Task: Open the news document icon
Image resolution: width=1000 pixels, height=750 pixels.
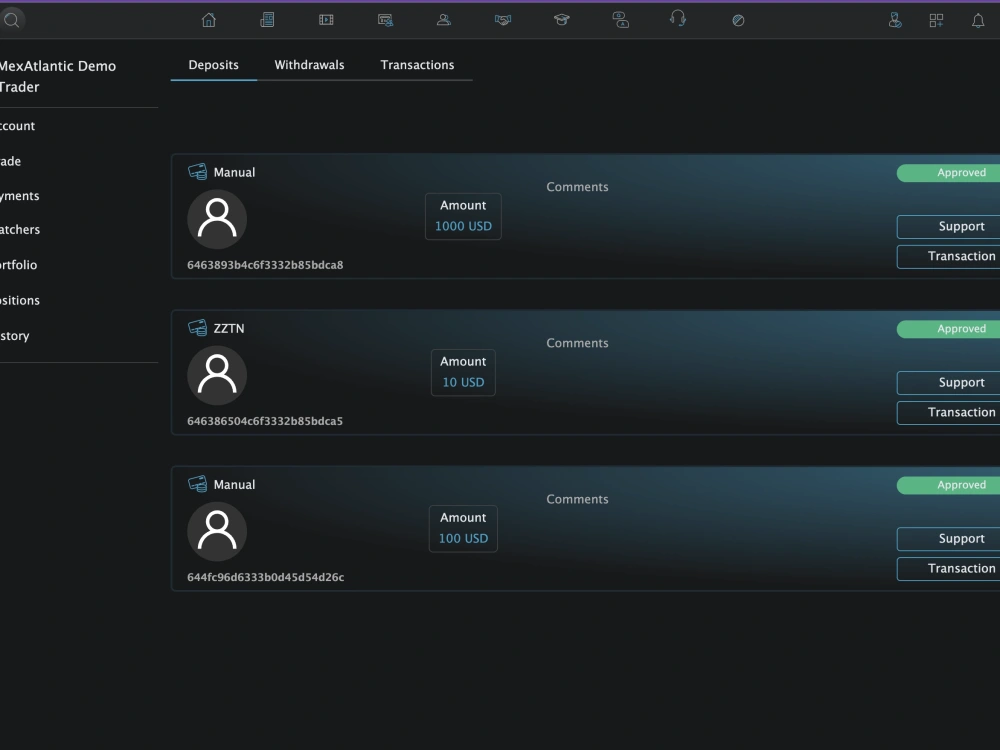Action: pyautogui.click(x=267, y=20)
